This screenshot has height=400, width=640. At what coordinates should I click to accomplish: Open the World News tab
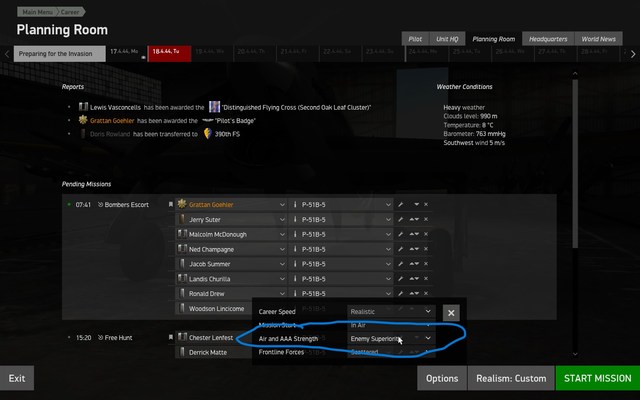point(598,39)
